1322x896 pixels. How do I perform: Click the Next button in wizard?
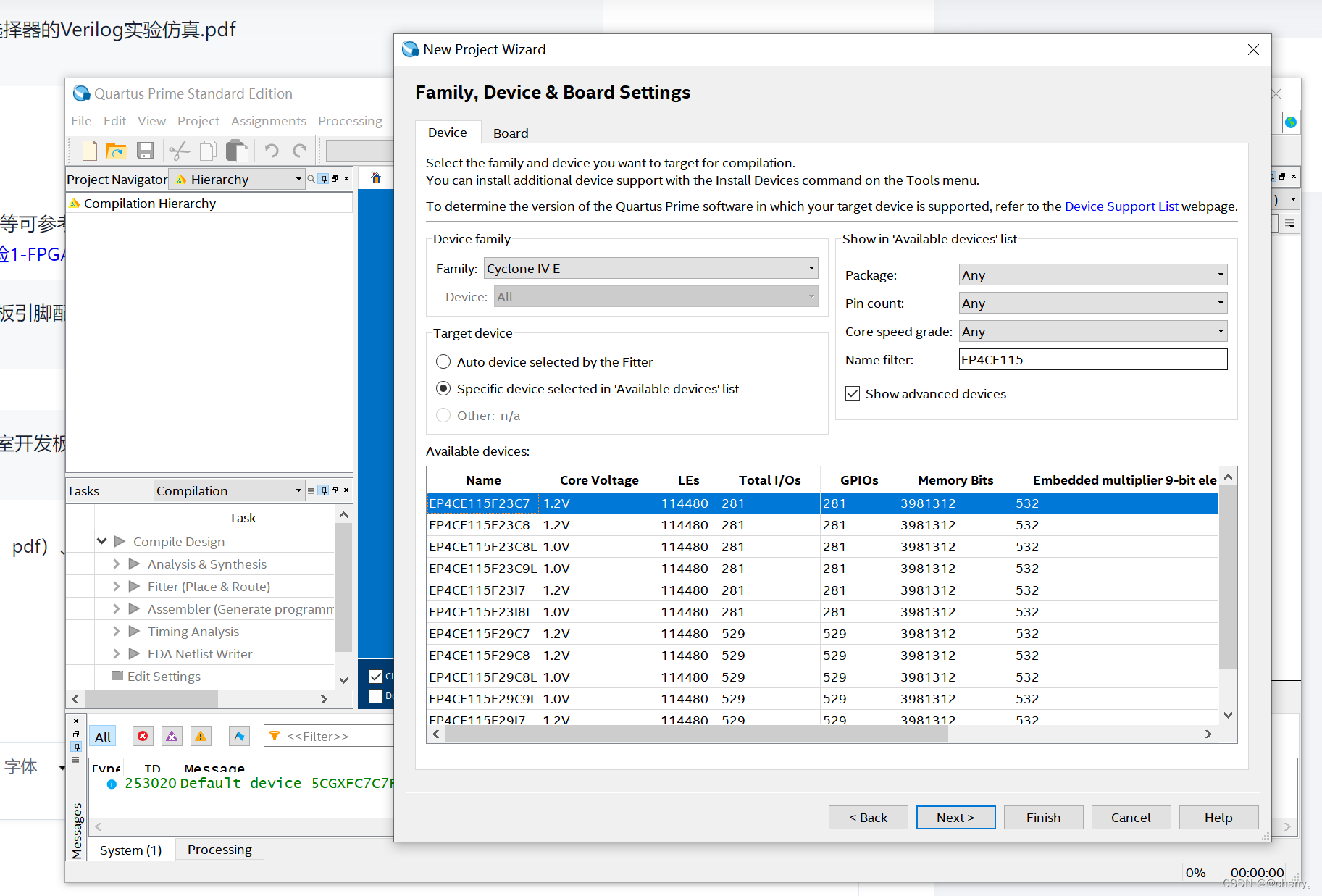pyautogui.click(x=955, y=817)
